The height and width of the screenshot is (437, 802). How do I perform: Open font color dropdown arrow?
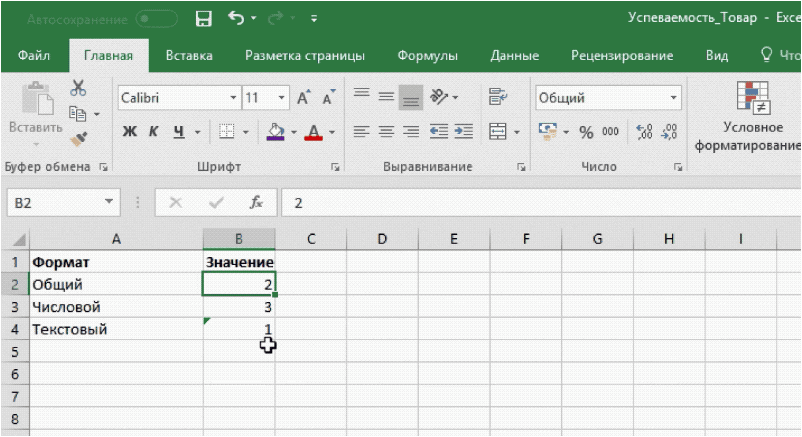[x=332, y=132]
